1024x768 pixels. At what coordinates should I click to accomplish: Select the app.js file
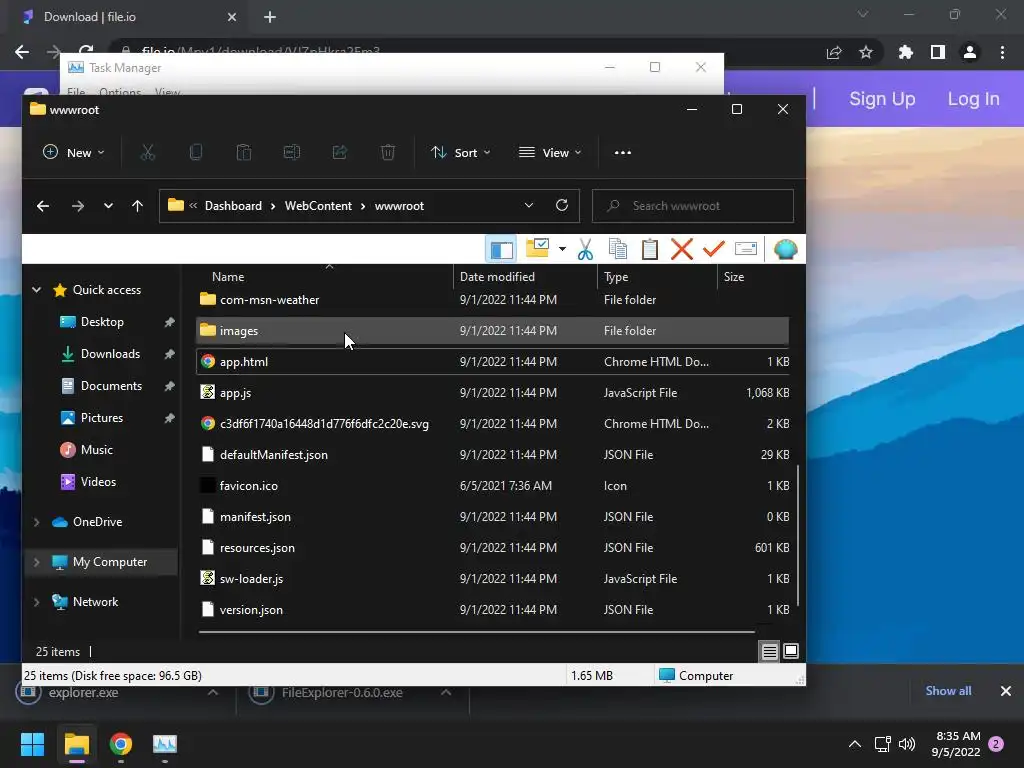(492, 392)
